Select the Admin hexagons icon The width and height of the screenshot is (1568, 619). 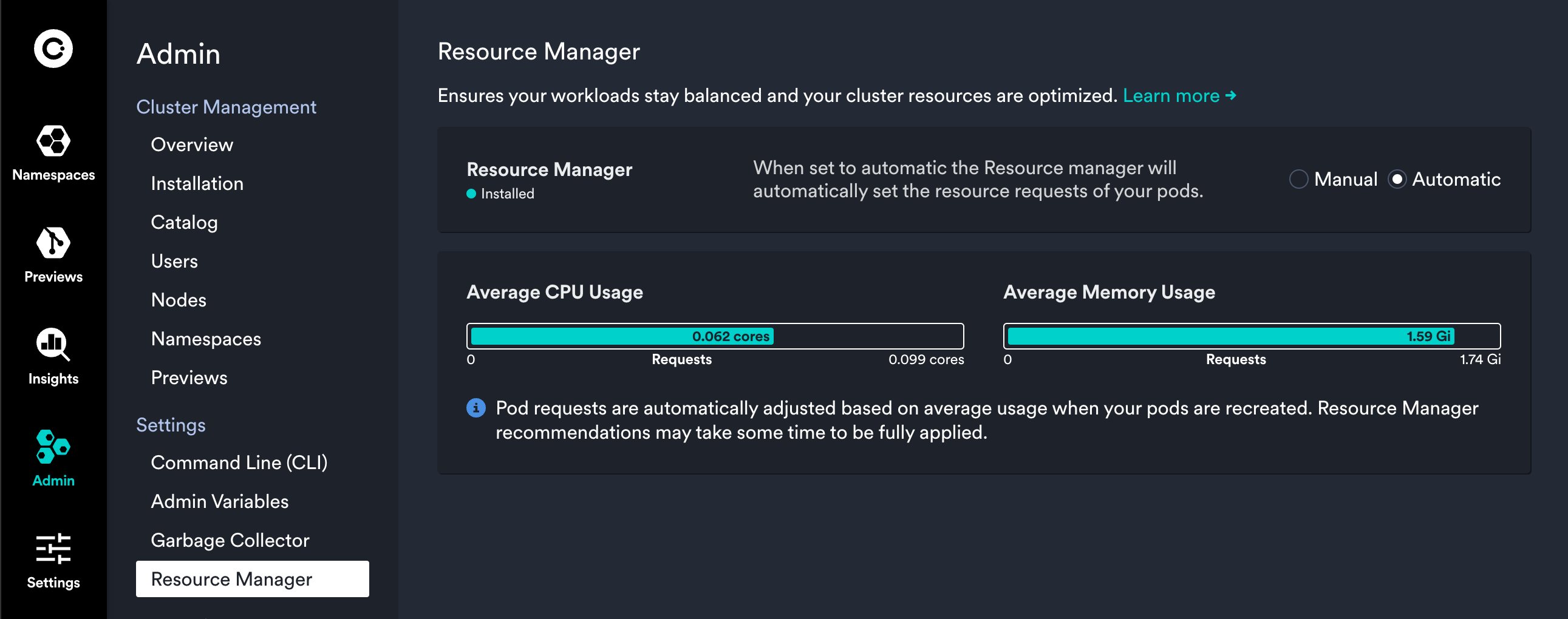pos(53,447)
